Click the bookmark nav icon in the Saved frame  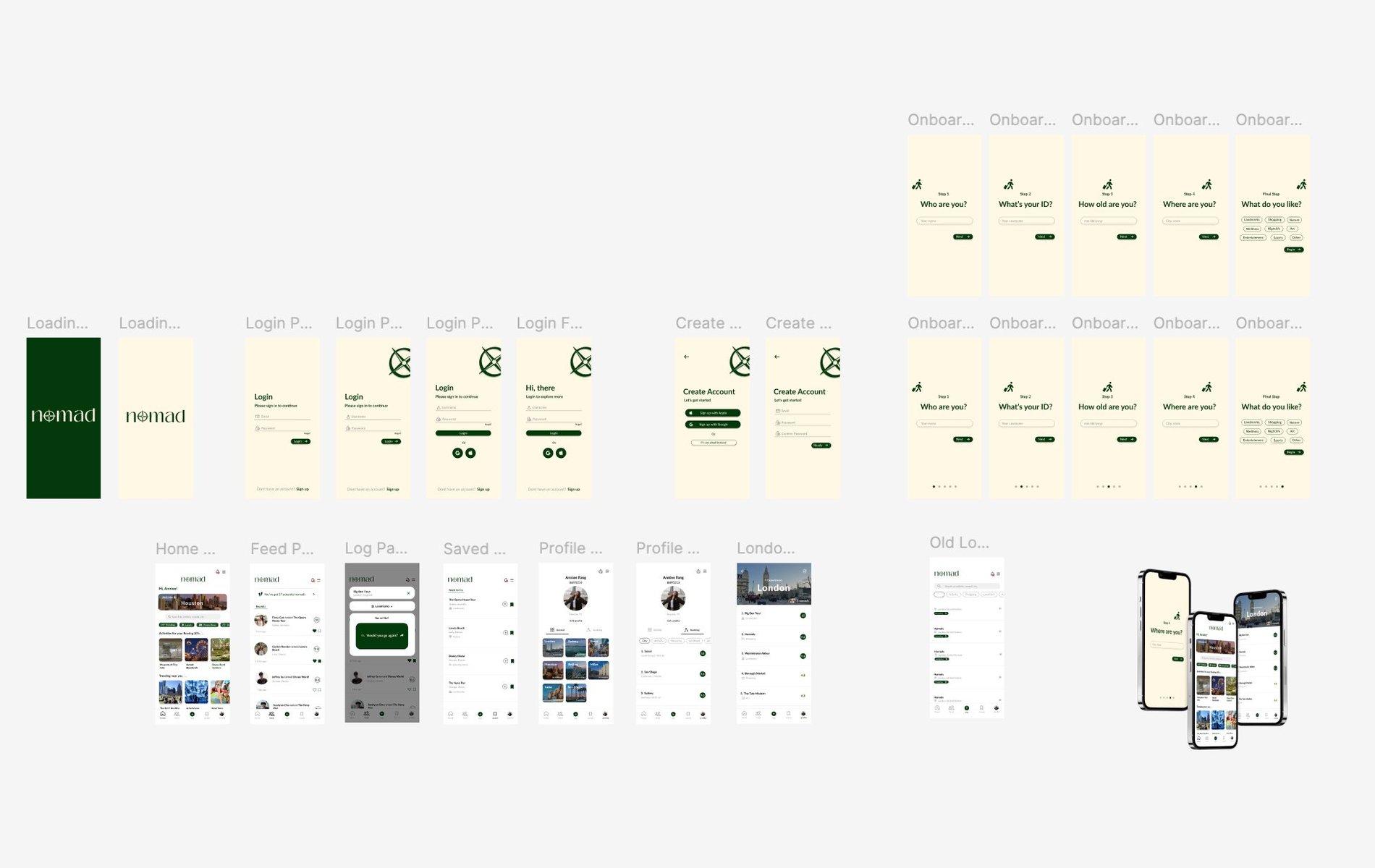(x=495, y=714)
